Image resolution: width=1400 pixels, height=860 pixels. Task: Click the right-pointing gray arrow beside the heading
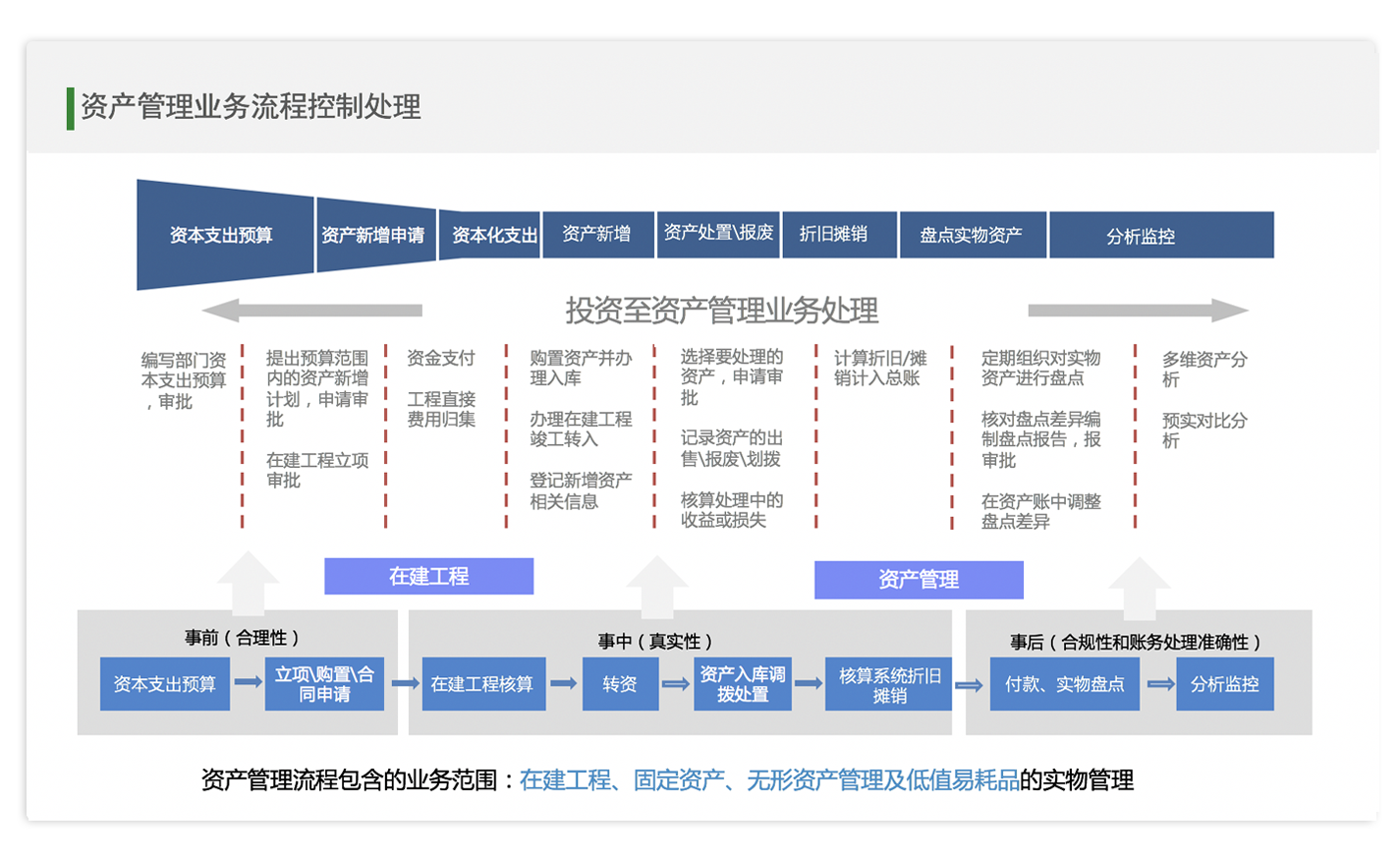coord(1138,311)
